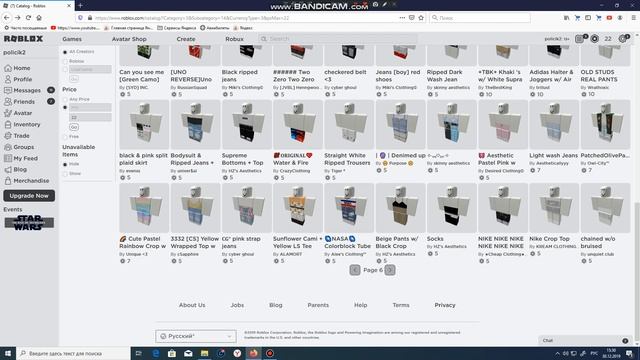Reload the page in the browser
This screenshot has width=640, height=360.
pos(28,18)
